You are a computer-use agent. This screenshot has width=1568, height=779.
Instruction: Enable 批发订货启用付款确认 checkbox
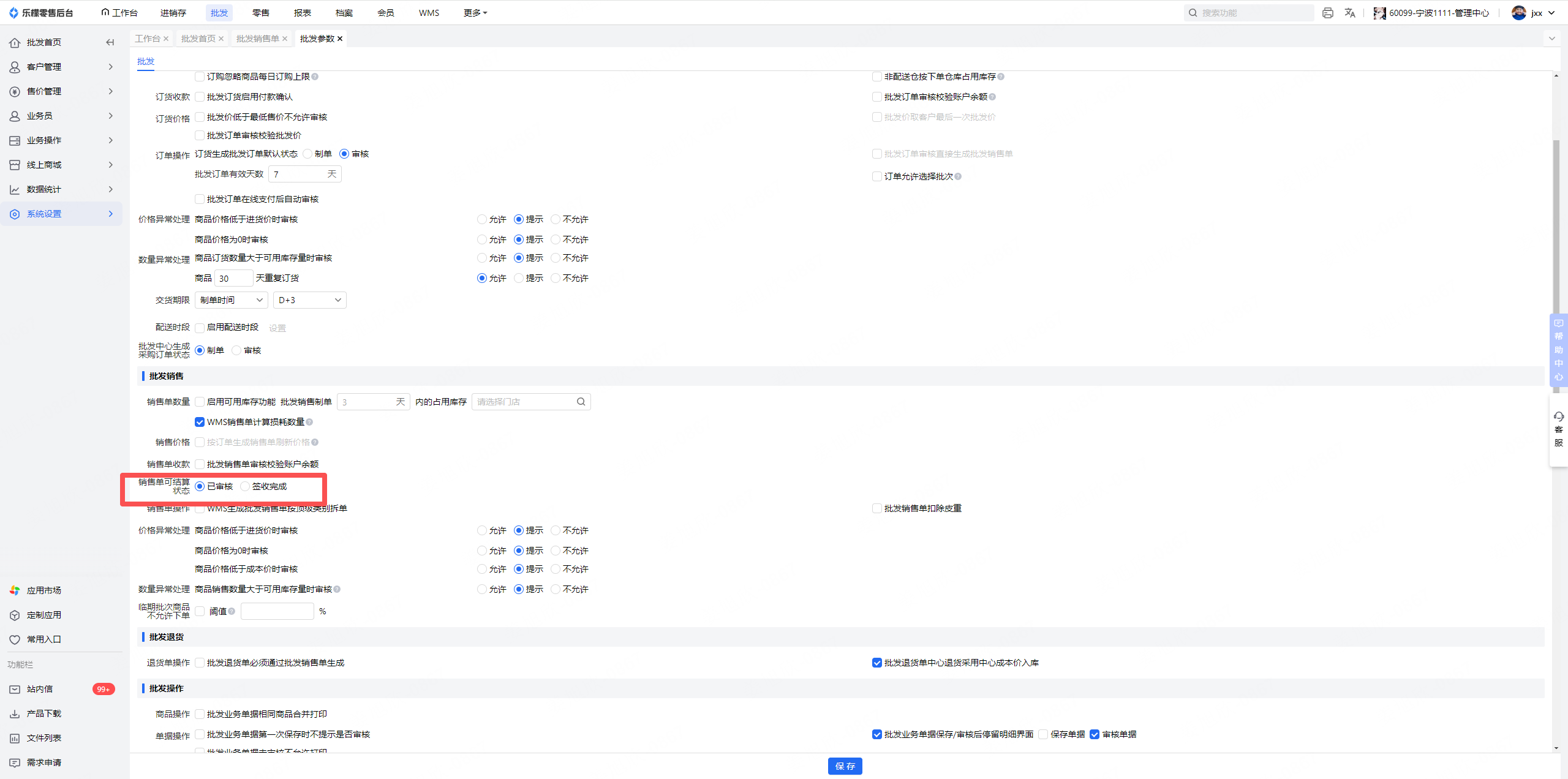pos(200,97)
